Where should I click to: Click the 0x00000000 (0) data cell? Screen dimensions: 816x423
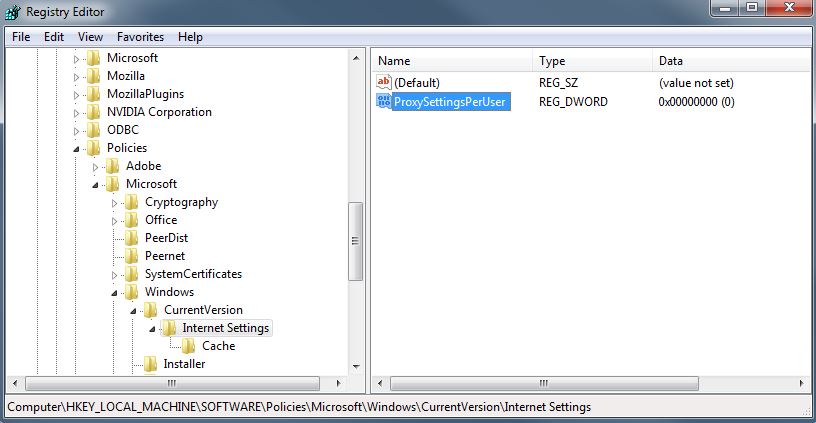696,101
